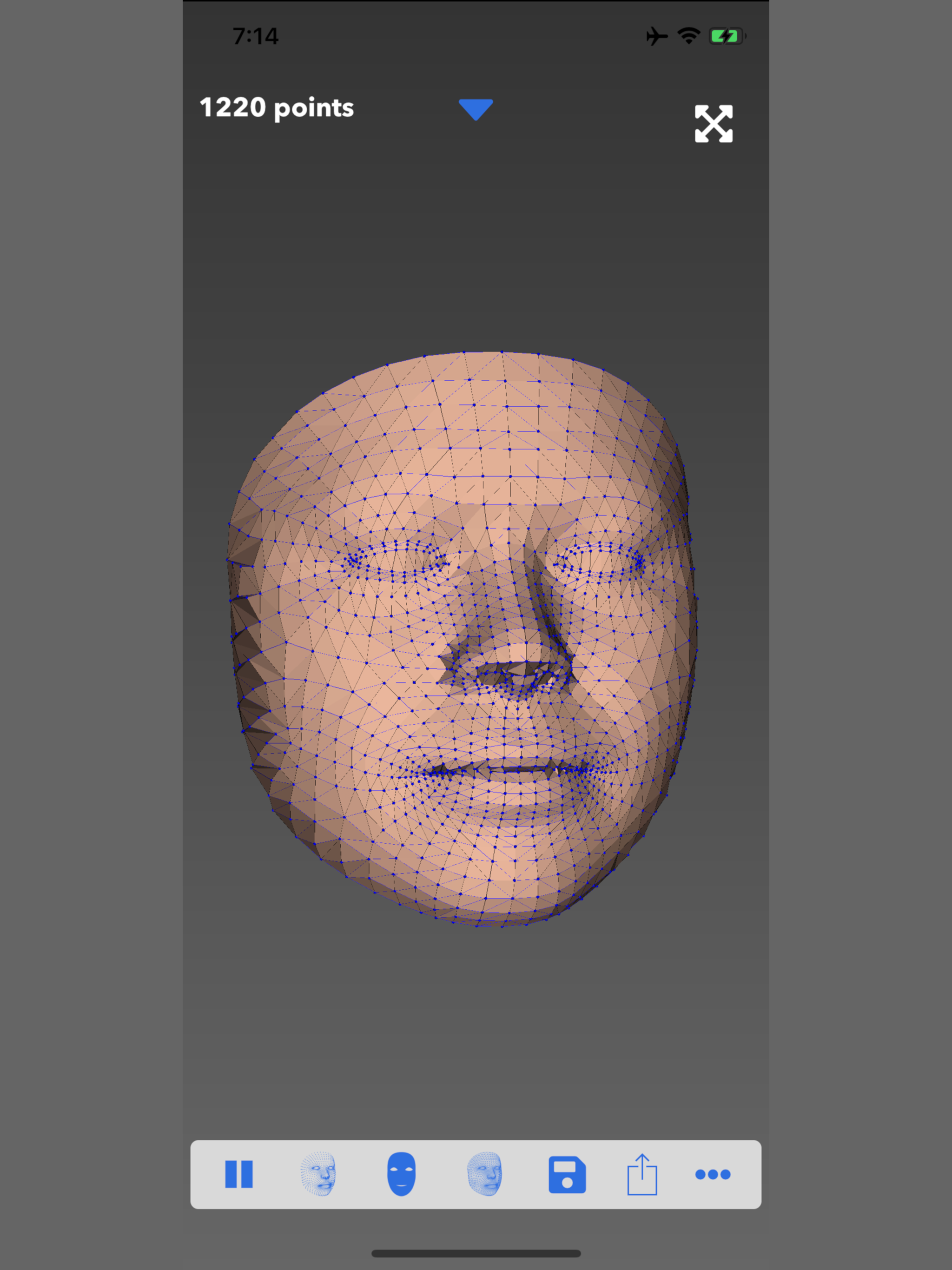952x1270 pixels.
Task: Check the battery charging status icon
Action: pos(727,36)
